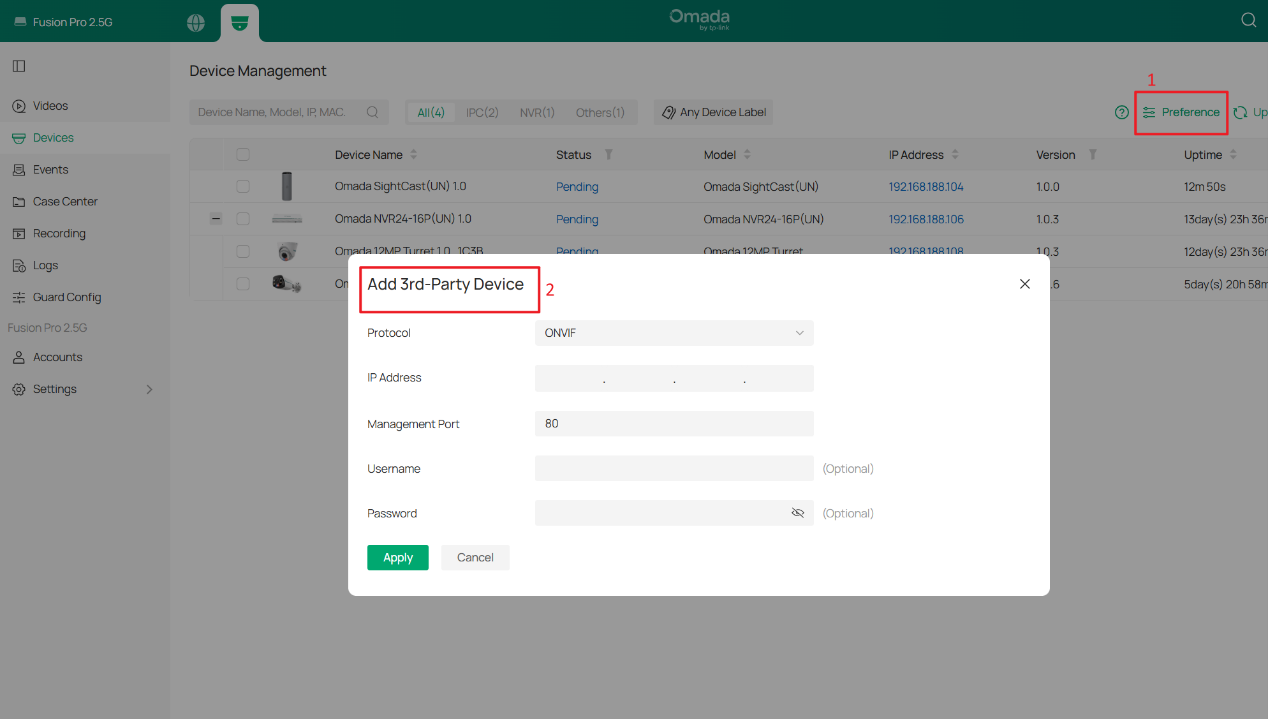Close the Add 3rd-Party Device dialog
Image resolution: width=1268 pixels, height=719 pixels.
point(1025,284)
